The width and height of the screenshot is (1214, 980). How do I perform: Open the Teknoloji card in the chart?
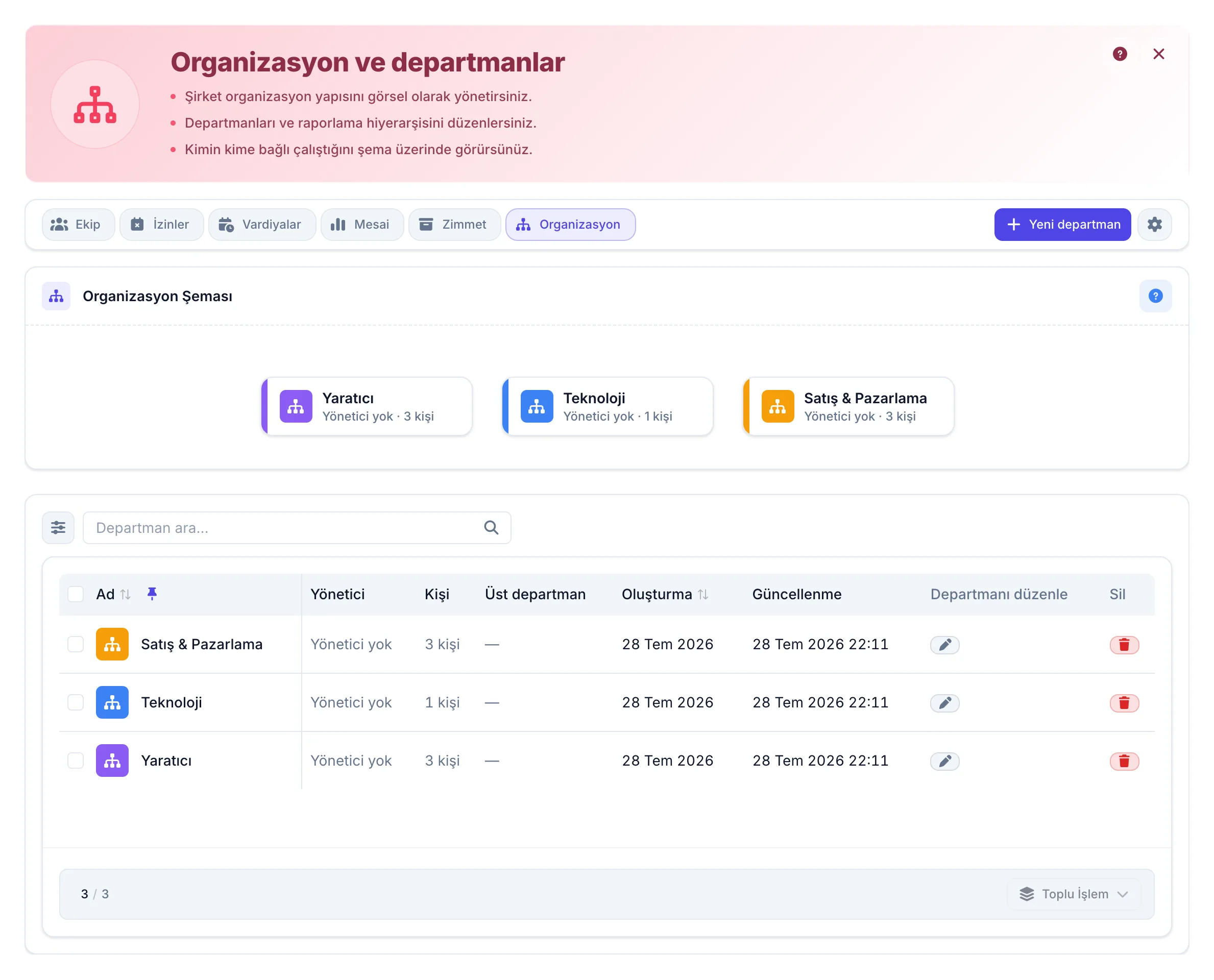point(607,406)
